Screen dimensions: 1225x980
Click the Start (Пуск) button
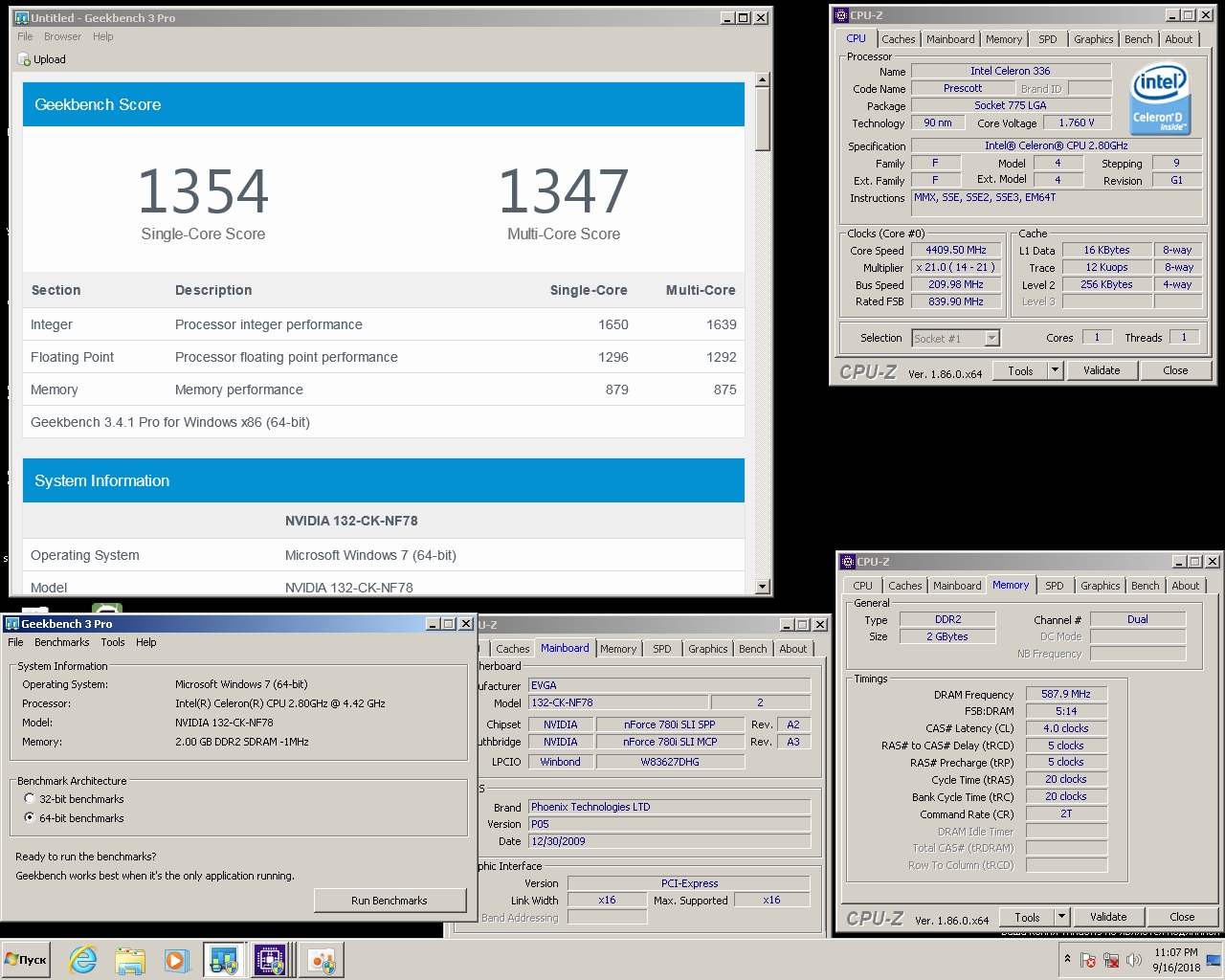point(26,960)
